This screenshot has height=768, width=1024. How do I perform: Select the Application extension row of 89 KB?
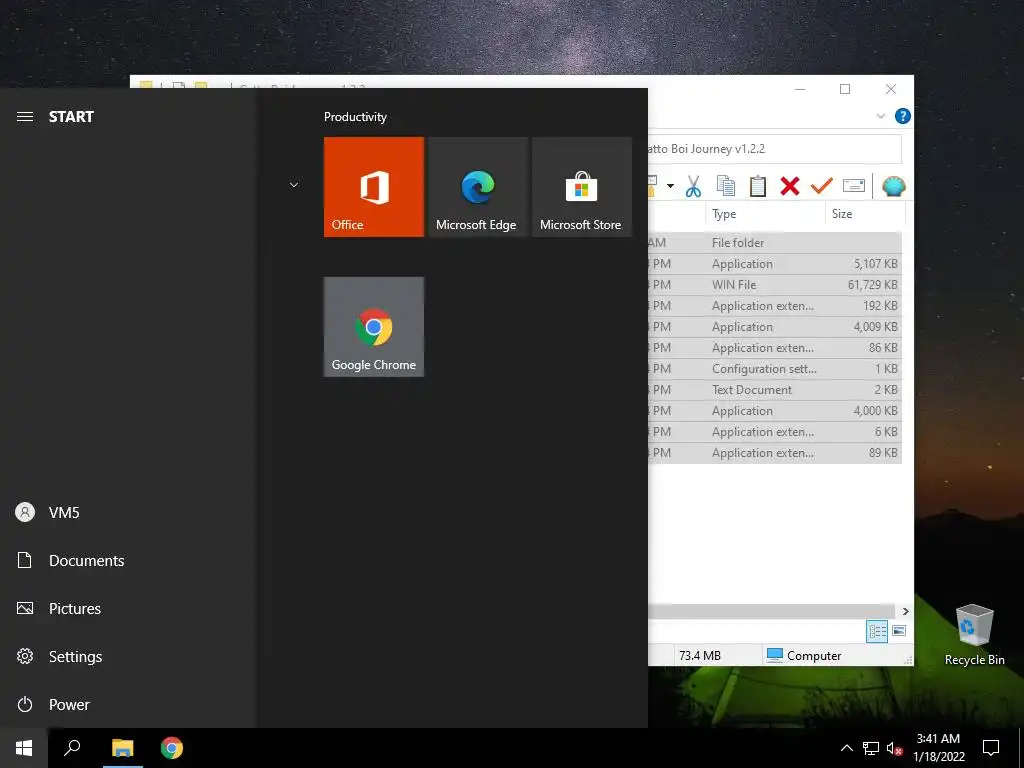pyautogui.click(x=775, y=453)
